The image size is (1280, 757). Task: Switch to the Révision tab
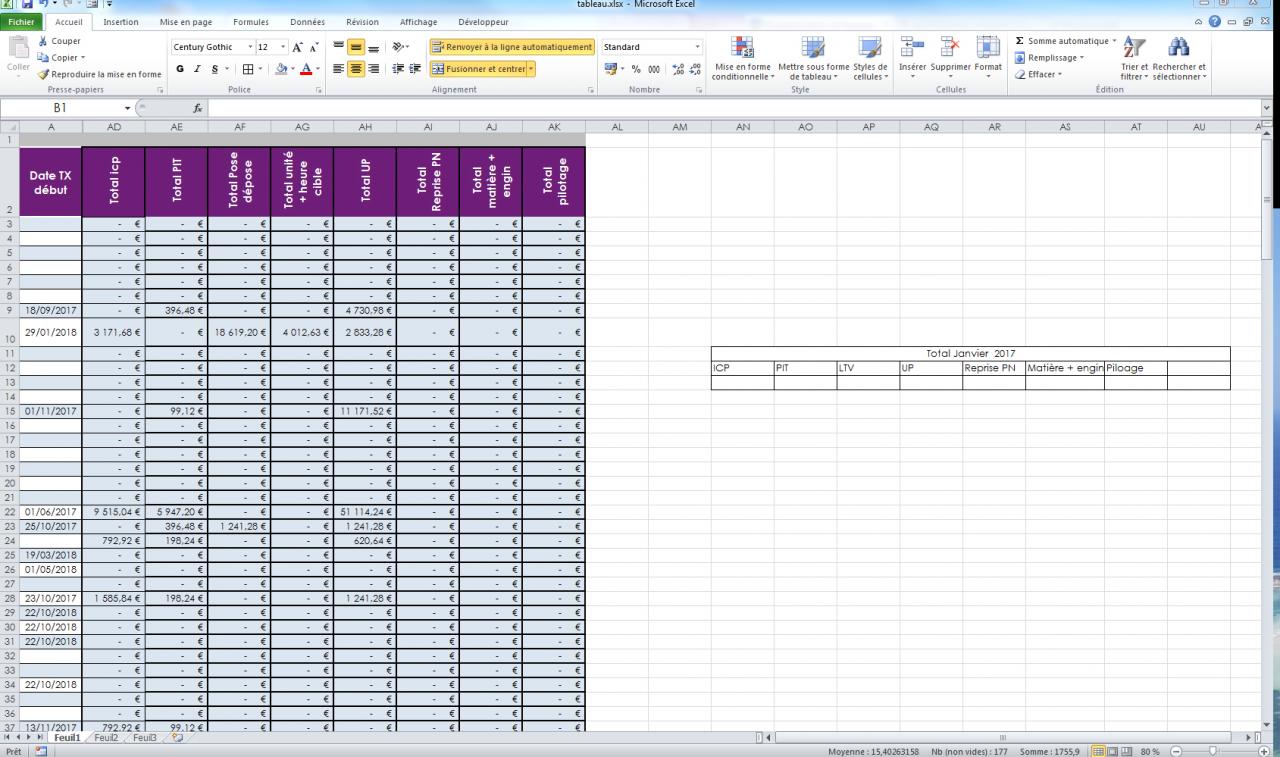pos(362,22)
